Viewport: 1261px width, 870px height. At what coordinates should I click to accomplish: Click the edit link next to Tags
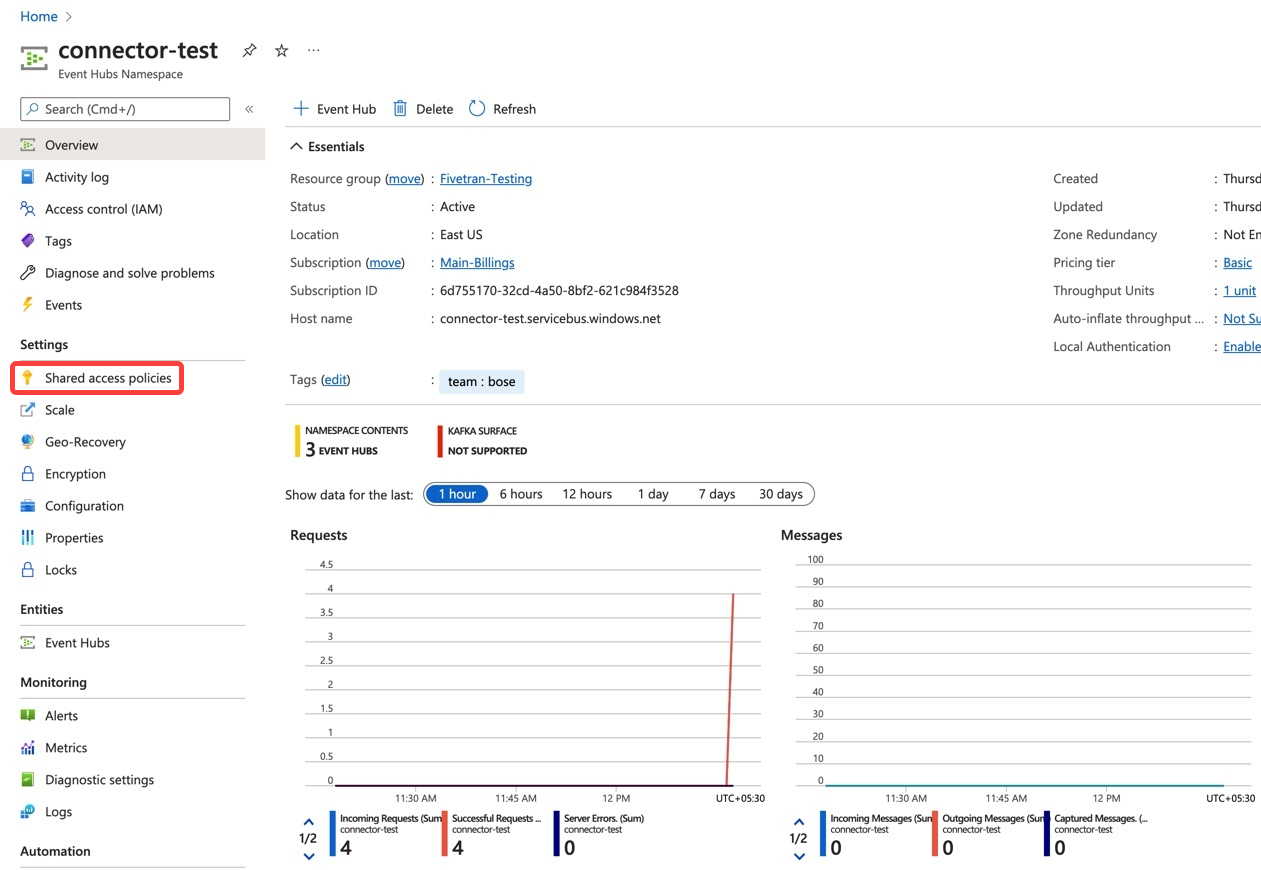pyautogui.click(x=336, y=380)
